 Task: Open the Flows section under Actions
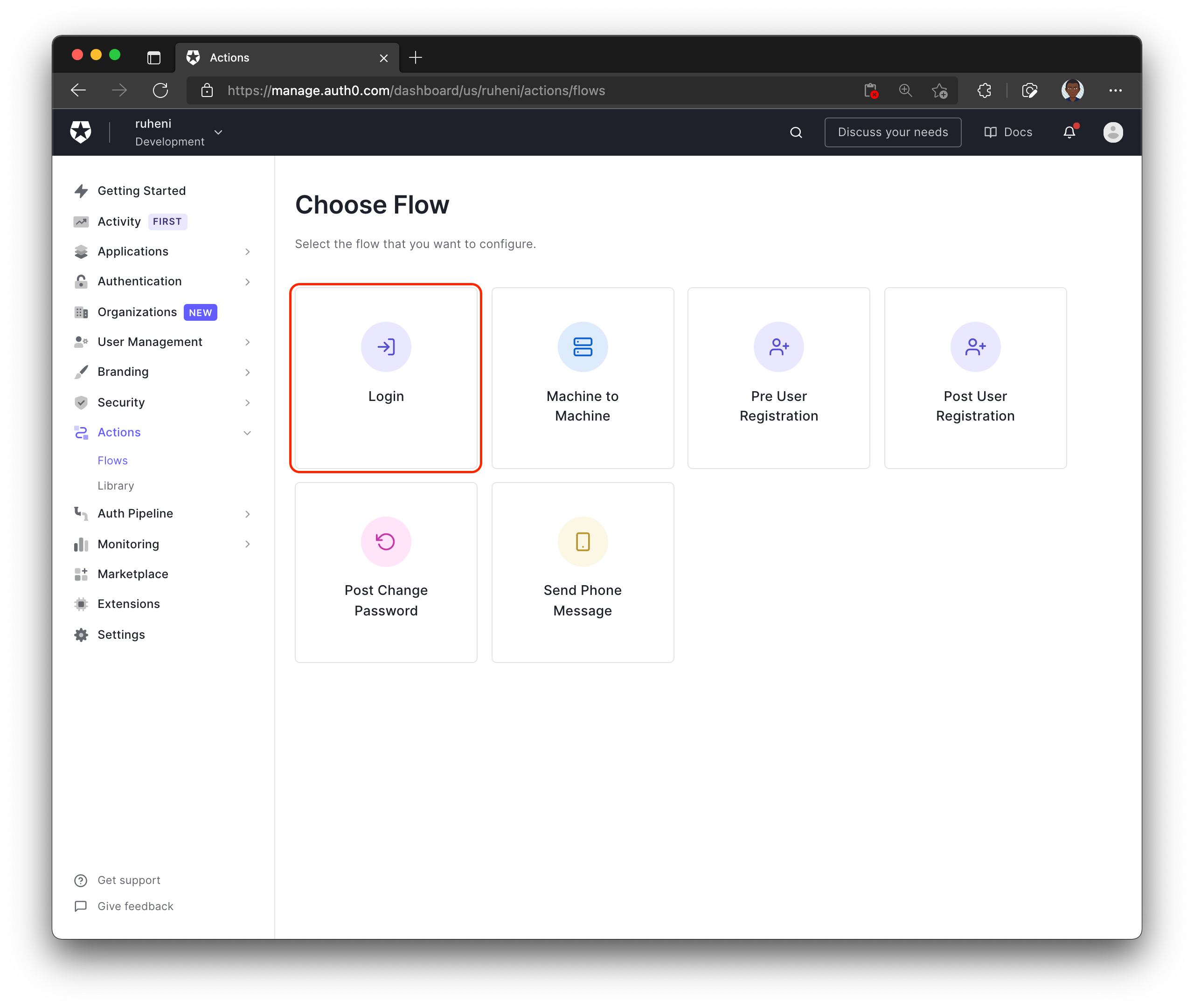112,460
